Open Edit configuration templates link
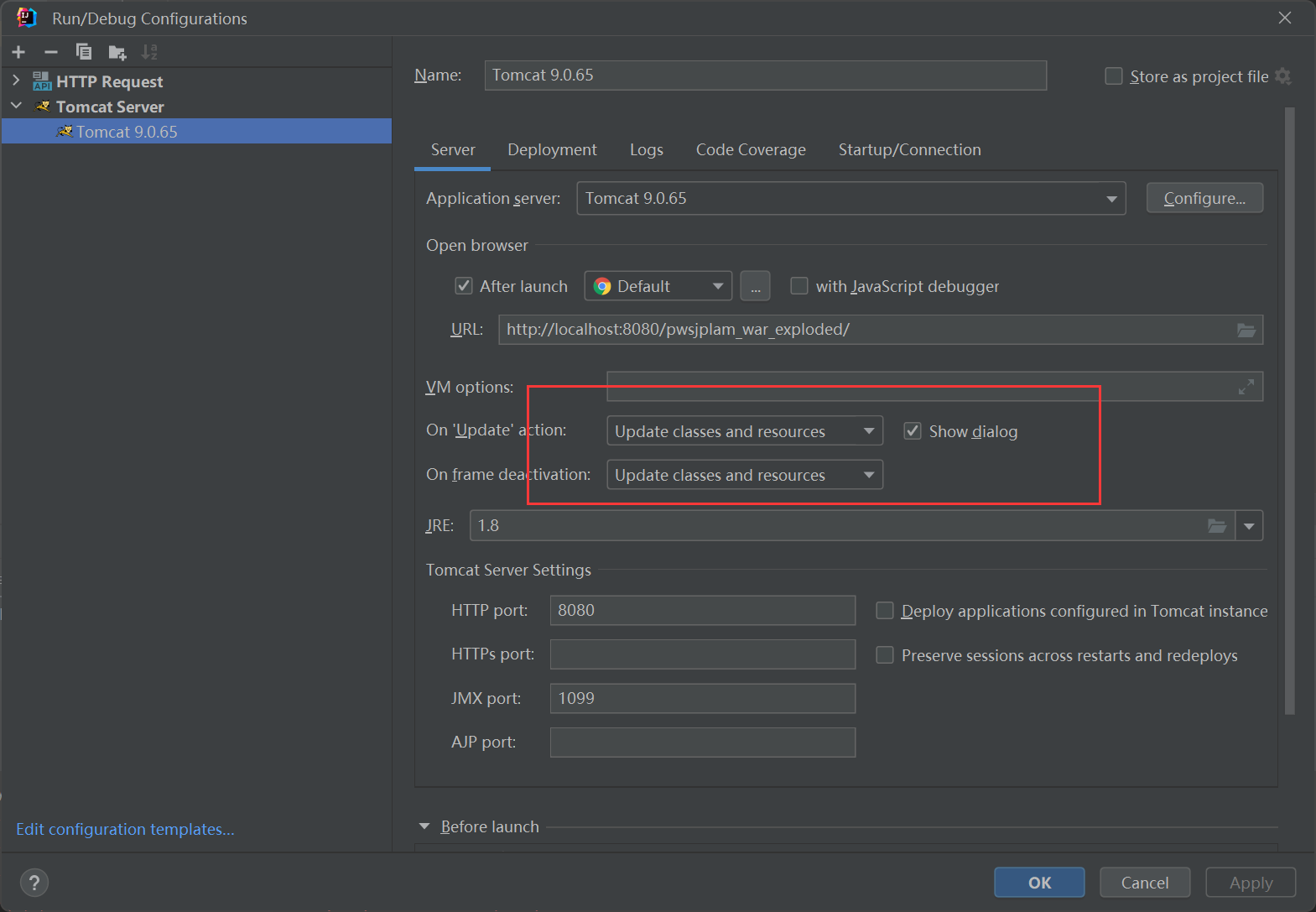The image size is (1316, 912). pos(125,829)
